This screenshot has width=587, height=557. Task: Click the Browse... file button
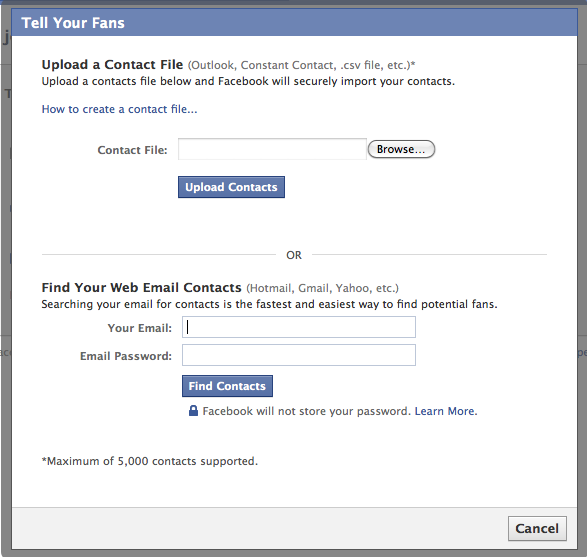pos(401,149)
